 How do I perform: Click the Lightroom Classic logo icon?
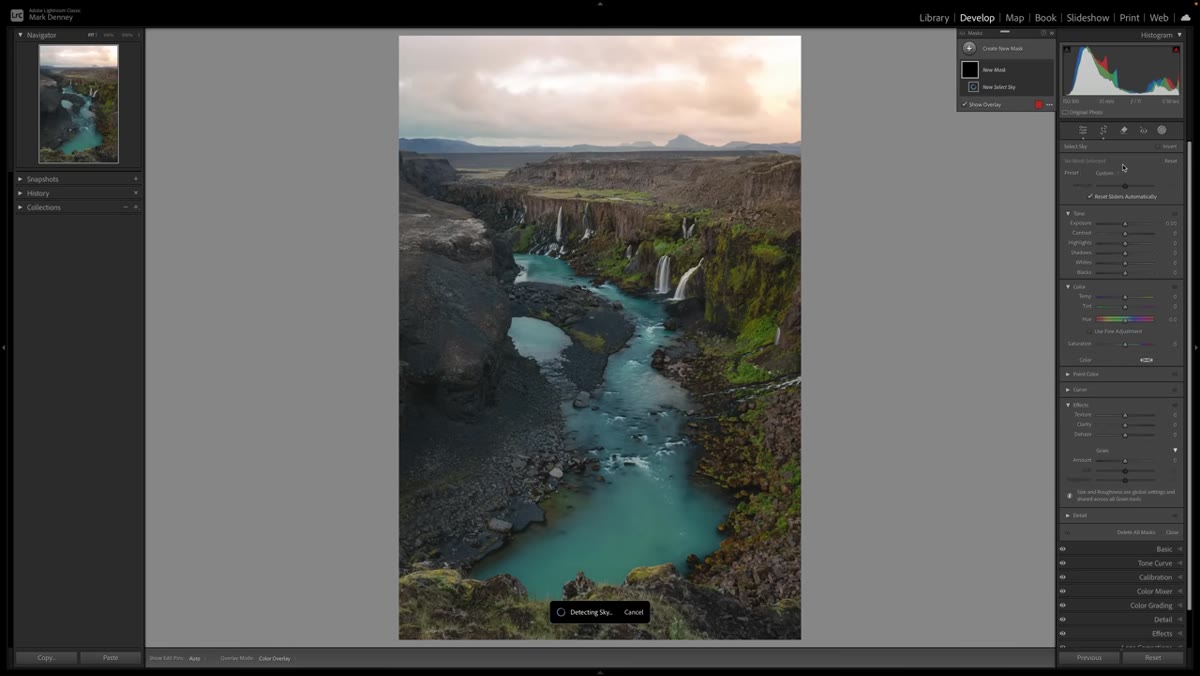coord(17,15)
